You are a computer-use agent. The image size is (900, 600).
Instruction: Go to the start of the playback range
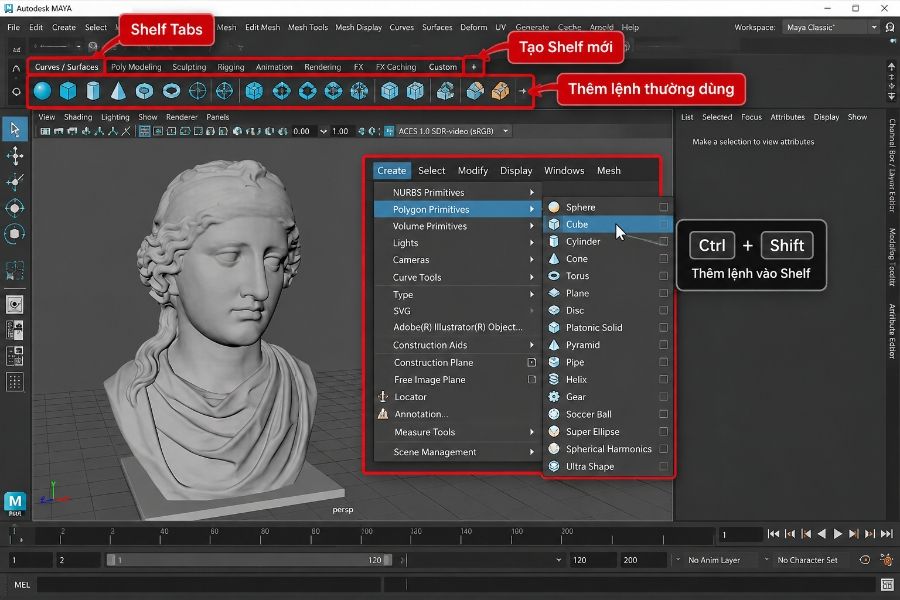point(773,534)
